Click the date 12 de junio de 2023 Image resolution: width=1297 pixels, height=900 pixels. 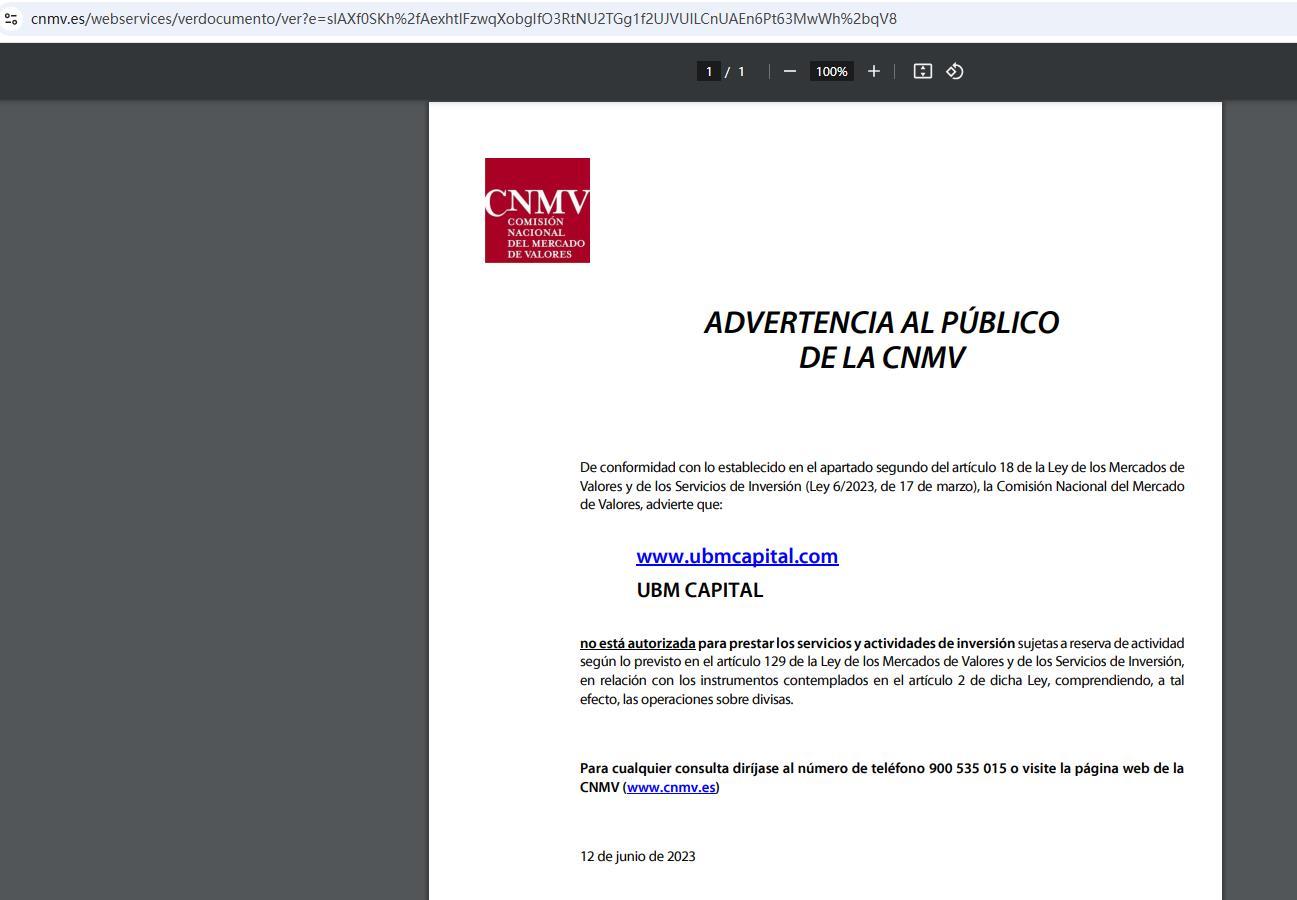coord(637,856)
